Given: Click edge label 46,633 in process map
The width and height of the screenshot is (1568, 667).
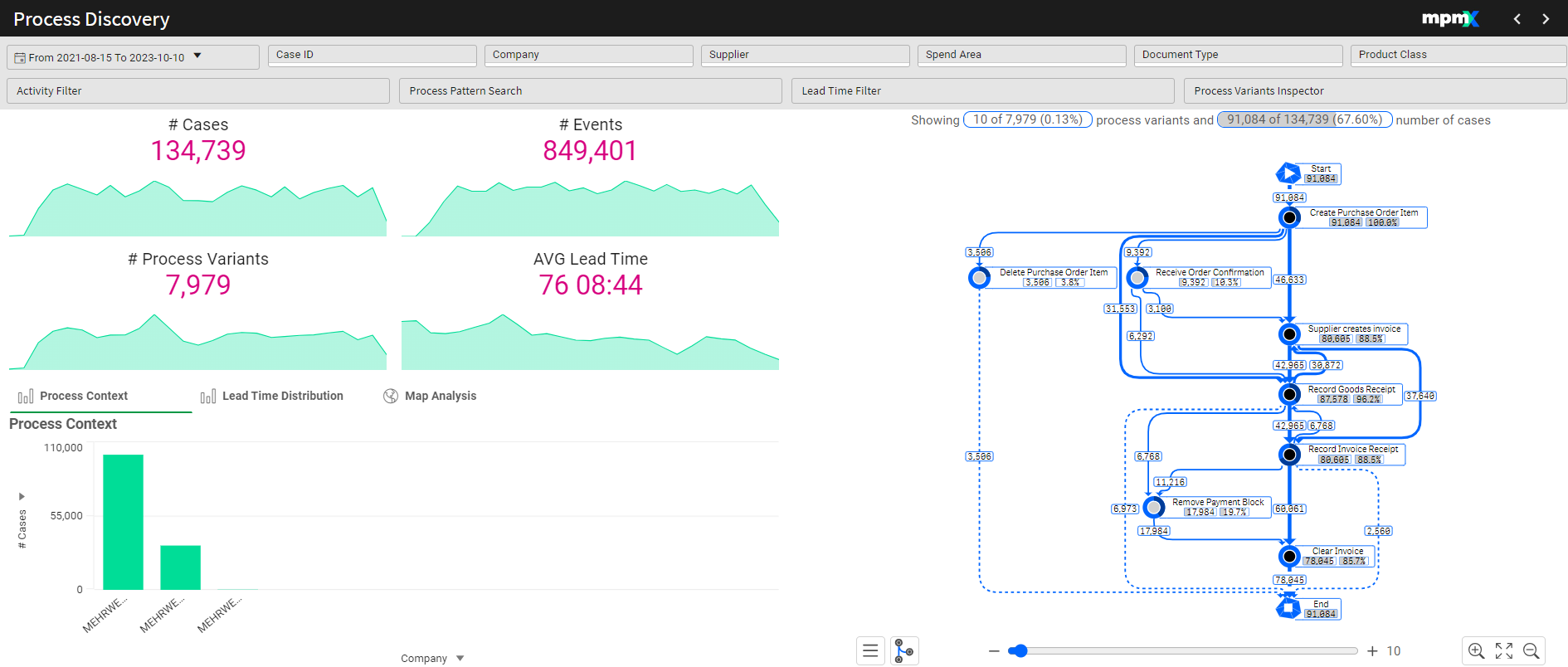Looking at the screenshot, I should click(1289, 280).
